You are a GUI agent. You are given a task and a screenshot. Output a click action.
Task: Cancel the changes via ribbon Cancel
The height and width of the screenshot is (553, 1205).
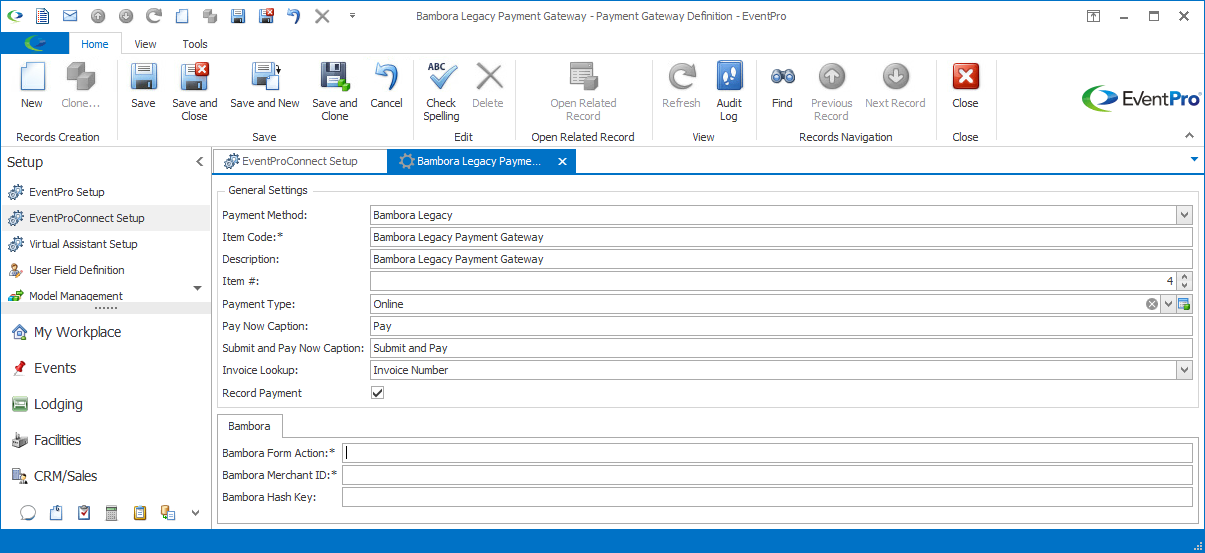coord(386,86)
